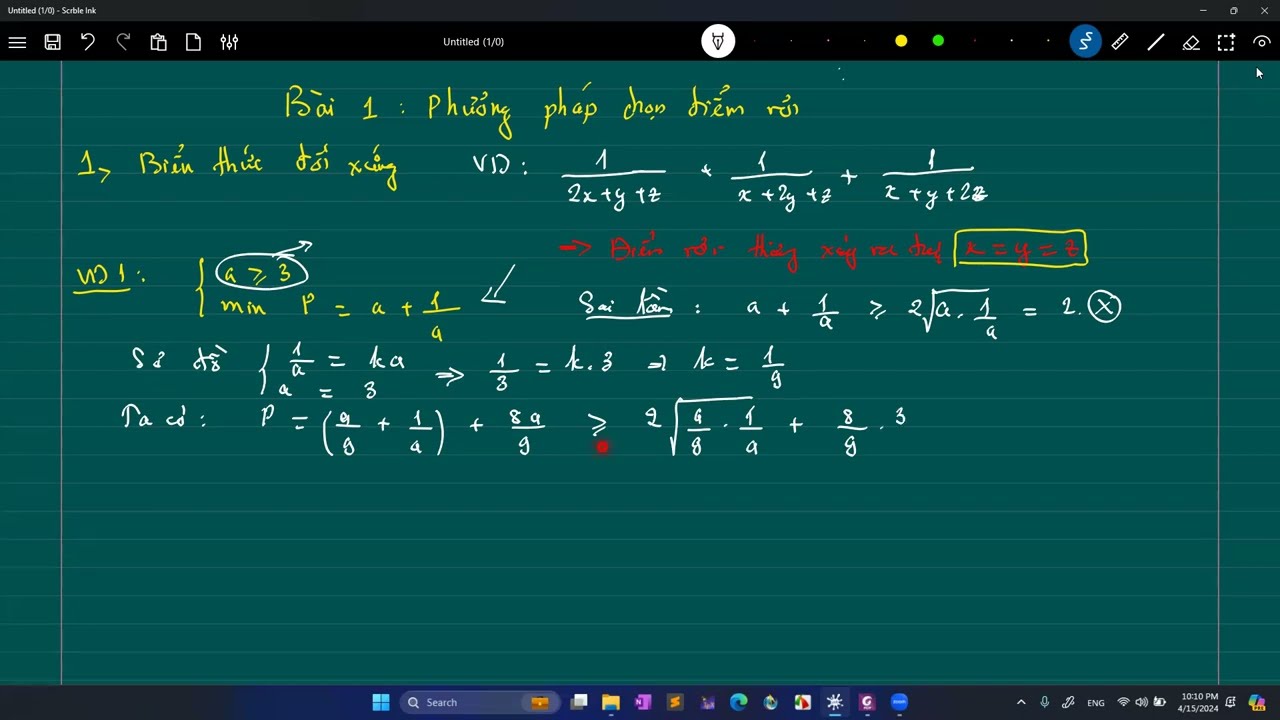Open Copilot from taskbar corner
Image resolution: width=1280 pixels, height=720 pixels.
pyautogui.click(x=1257, y=702)
